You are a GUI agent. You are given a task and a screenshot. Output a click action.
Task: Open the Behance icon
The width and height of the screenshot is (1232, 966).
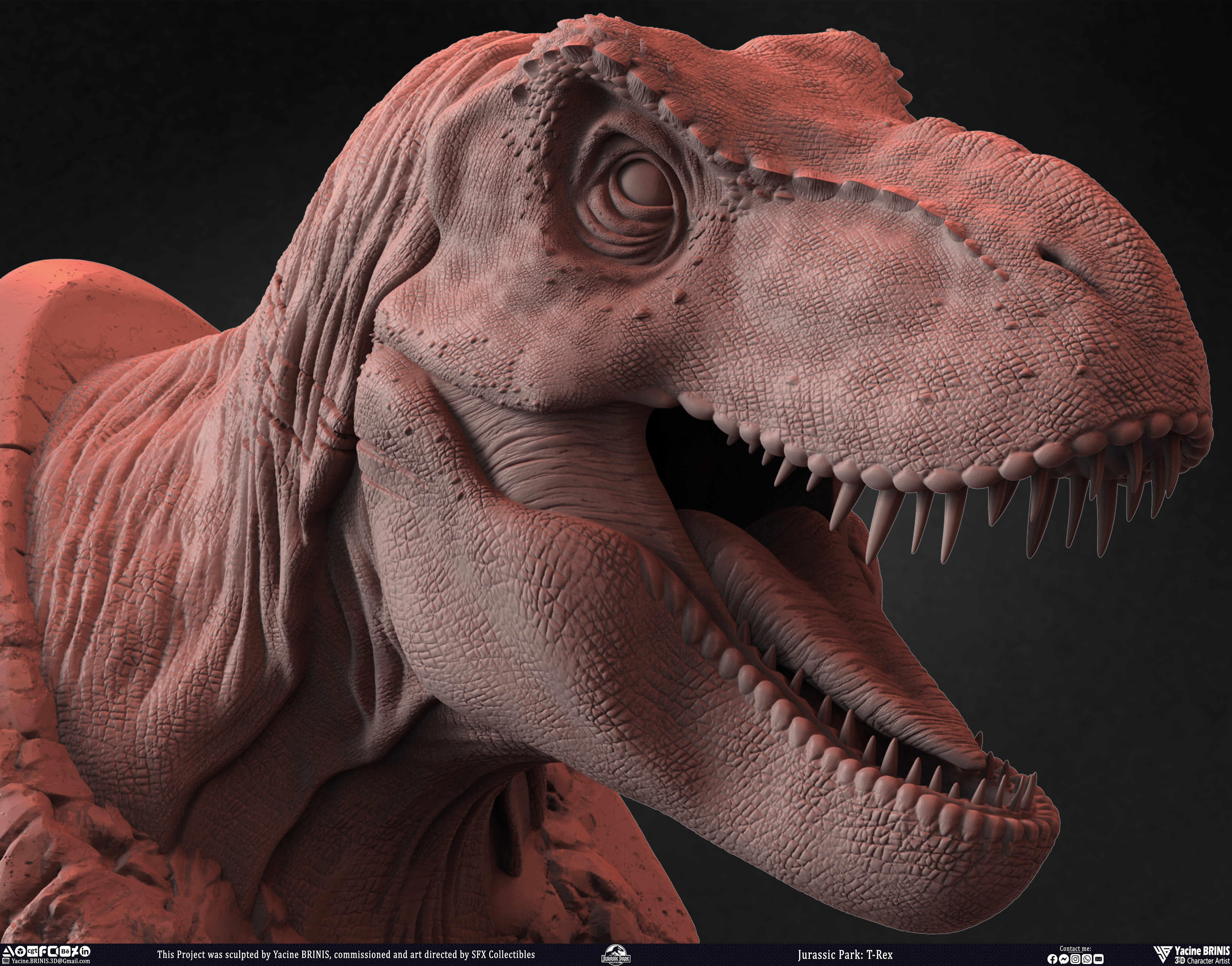click(x=66, y=952)
